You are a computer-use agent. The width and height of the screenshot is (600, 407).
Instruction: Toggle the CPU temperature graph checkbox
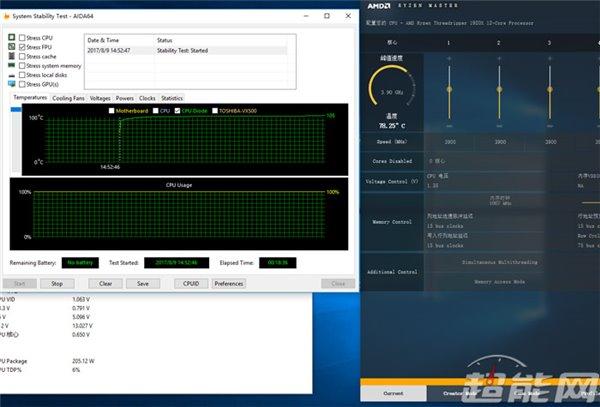pyautogui.click(x=155, y=111)
